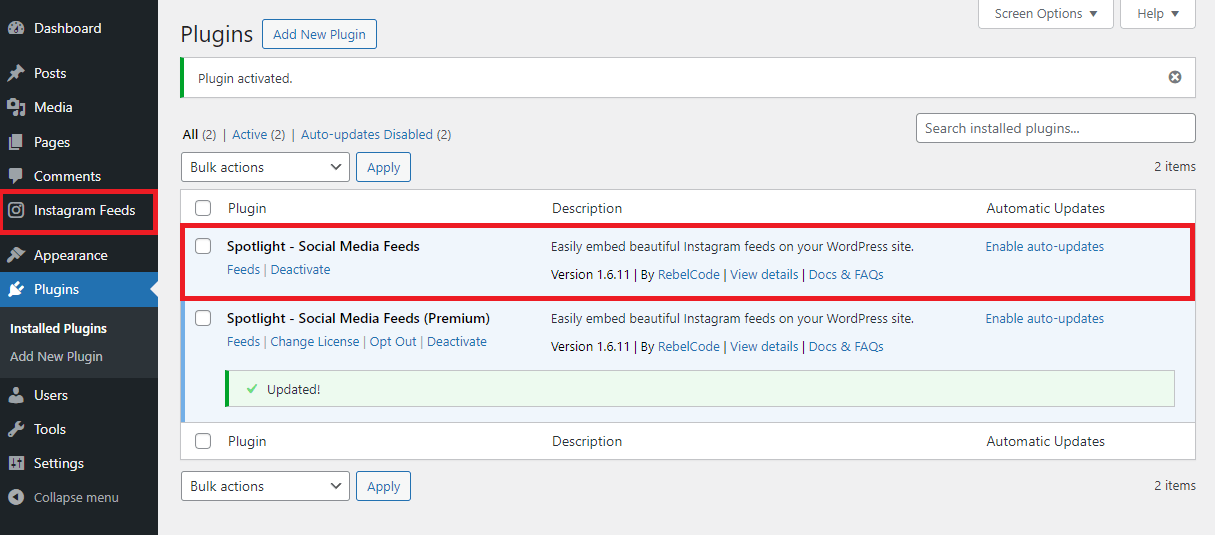Expand the Help panel
Image resolution: width=1215 pixels, height=535 pixels.
(1158, 14)
